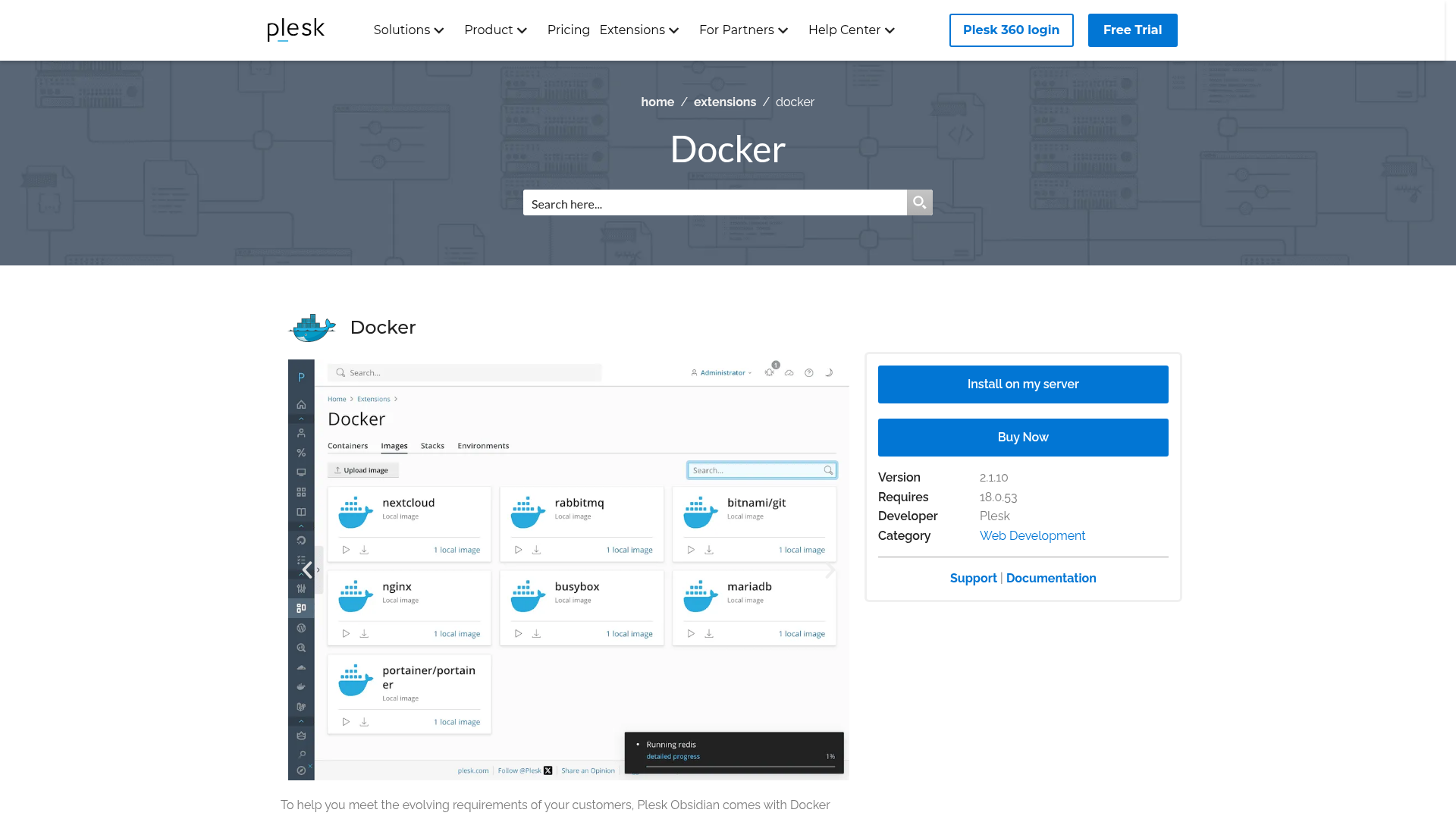The image size is (1456, 819).
Task: Open Images tab in Docker screenshot
Action: 394,446
